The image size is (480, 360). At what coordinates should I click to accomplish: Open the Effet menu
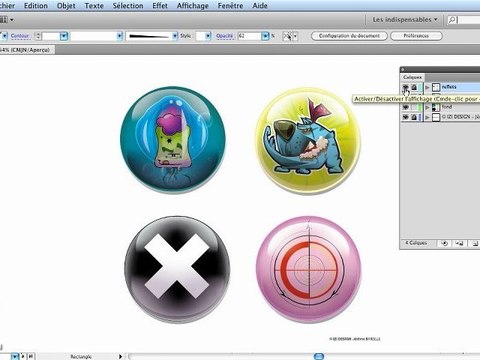(x=160, y=6)
